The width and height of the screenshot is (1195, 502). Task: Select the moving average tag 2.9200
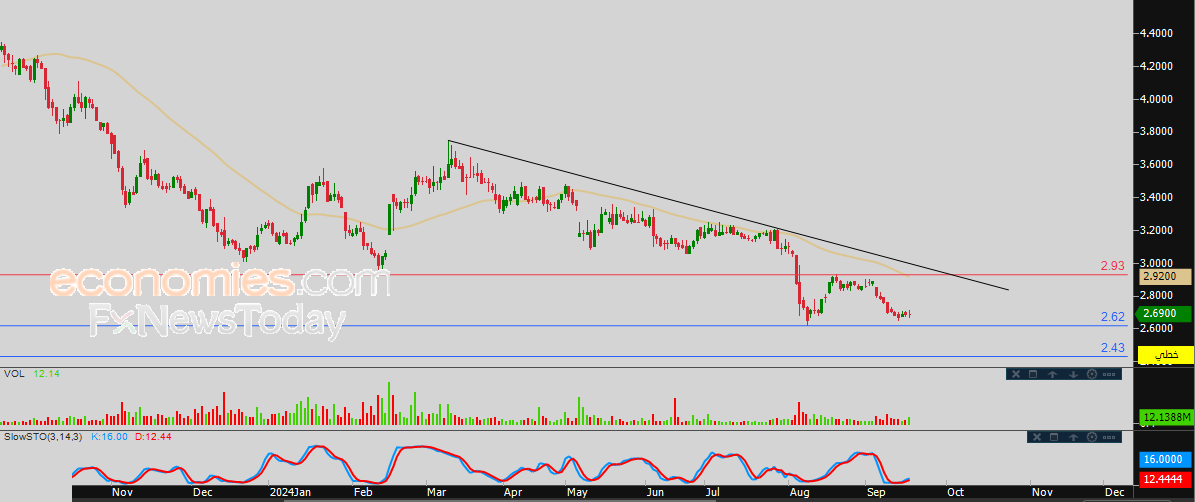coord(1166,277)
